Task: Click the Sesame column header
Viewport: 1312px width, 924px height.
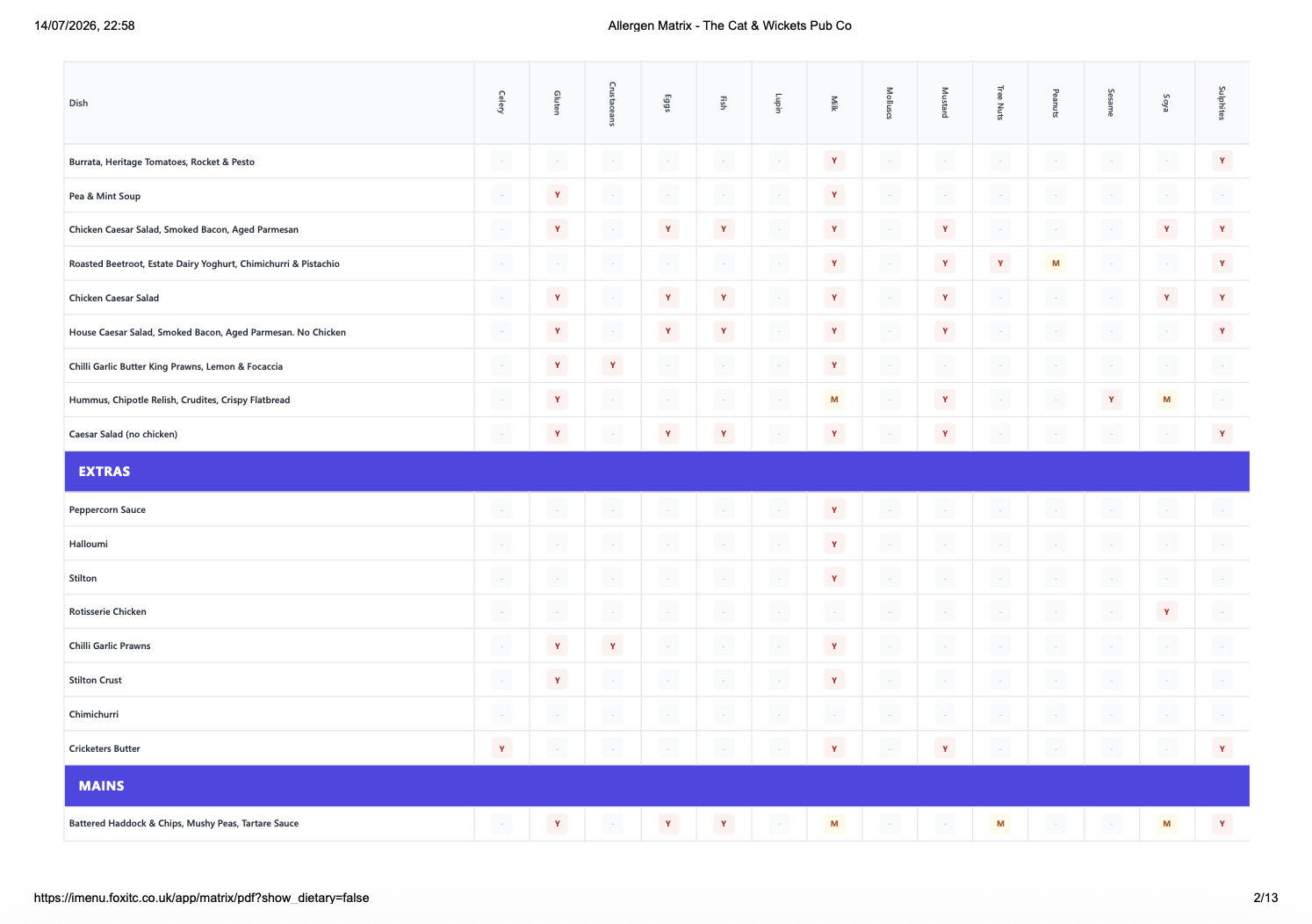Action: coord(1111,103)
